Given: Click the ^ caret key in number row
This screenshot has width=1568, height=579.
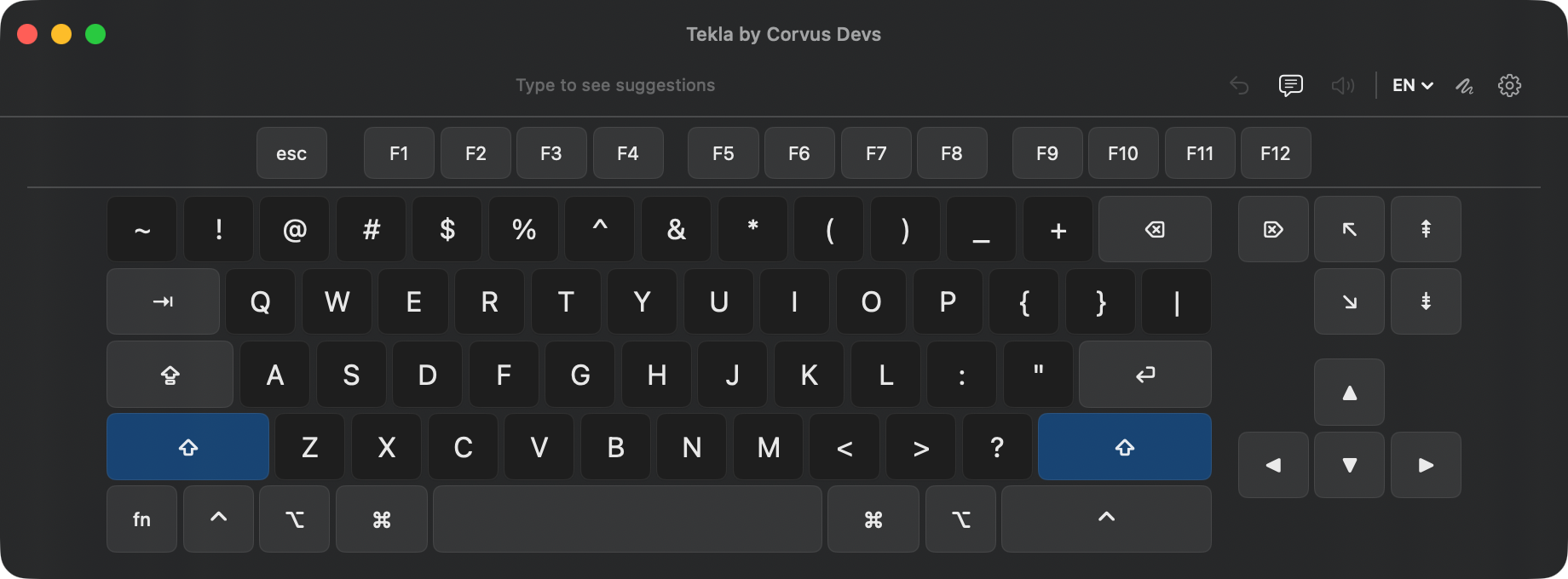Looking at the screenshot, I should 599,229.
